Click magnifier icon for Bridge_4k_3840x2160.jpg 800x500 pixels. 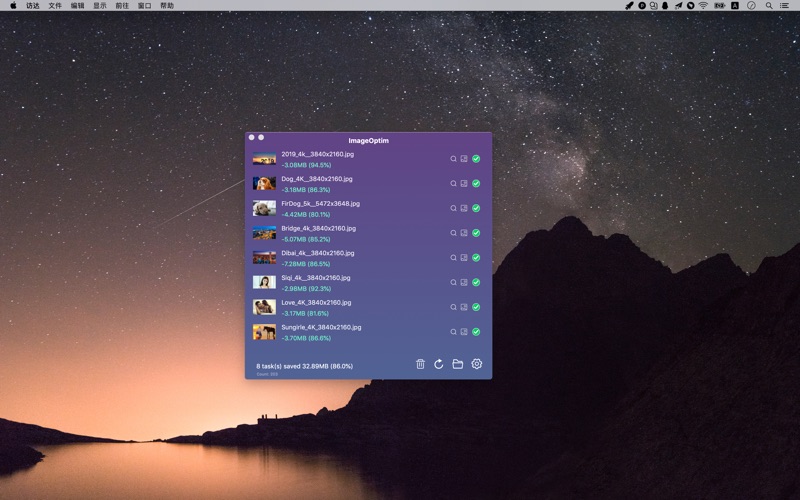(x=453, y=233)
